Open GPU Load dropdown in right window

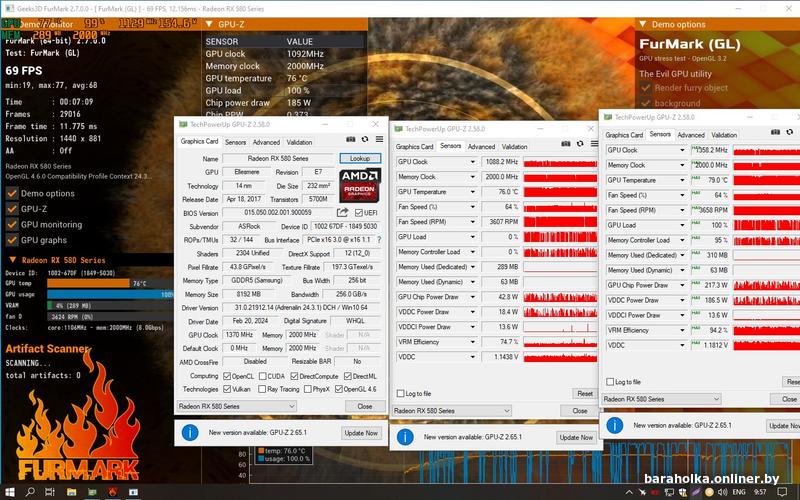tap(682, 225)
